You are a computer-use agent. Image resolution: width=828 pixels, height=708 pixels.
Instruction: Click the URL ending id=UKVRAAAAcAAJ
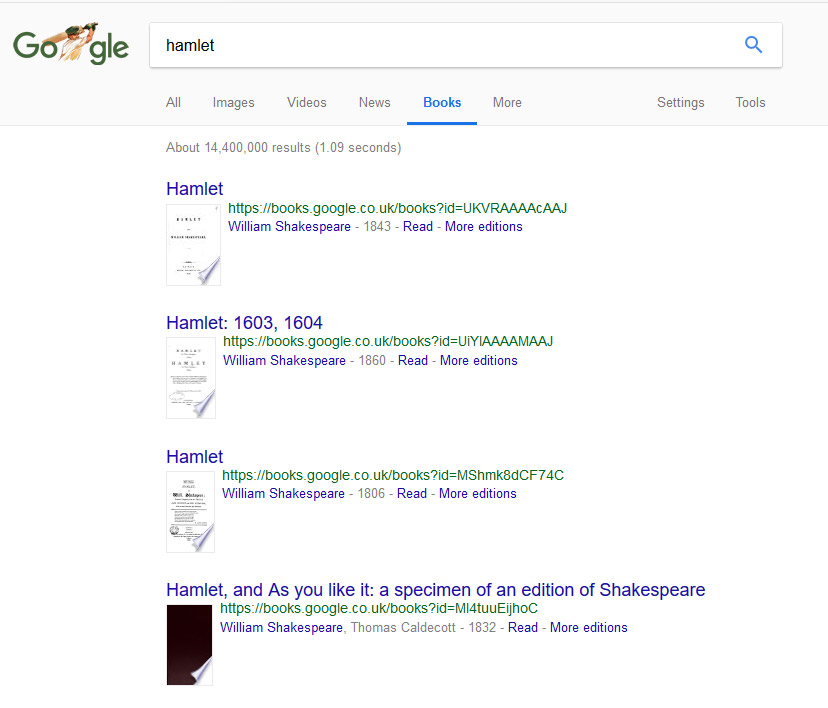398,209
